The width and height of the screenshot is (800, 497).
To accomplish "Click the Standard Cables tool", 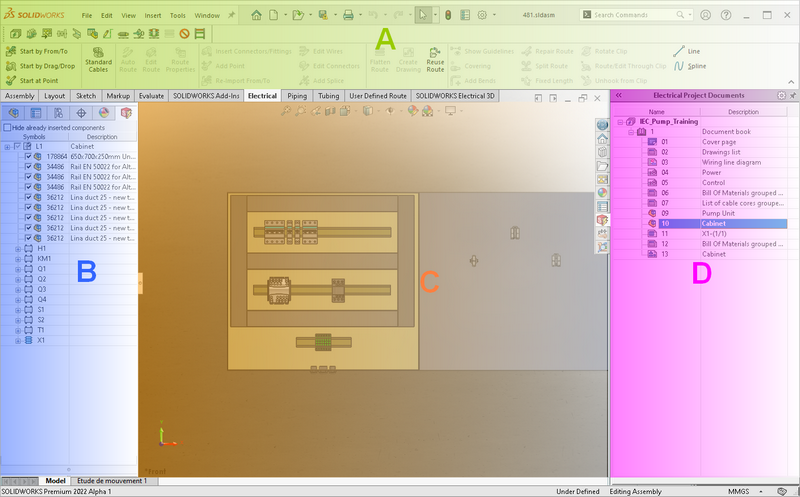I will tap(99, 62).
